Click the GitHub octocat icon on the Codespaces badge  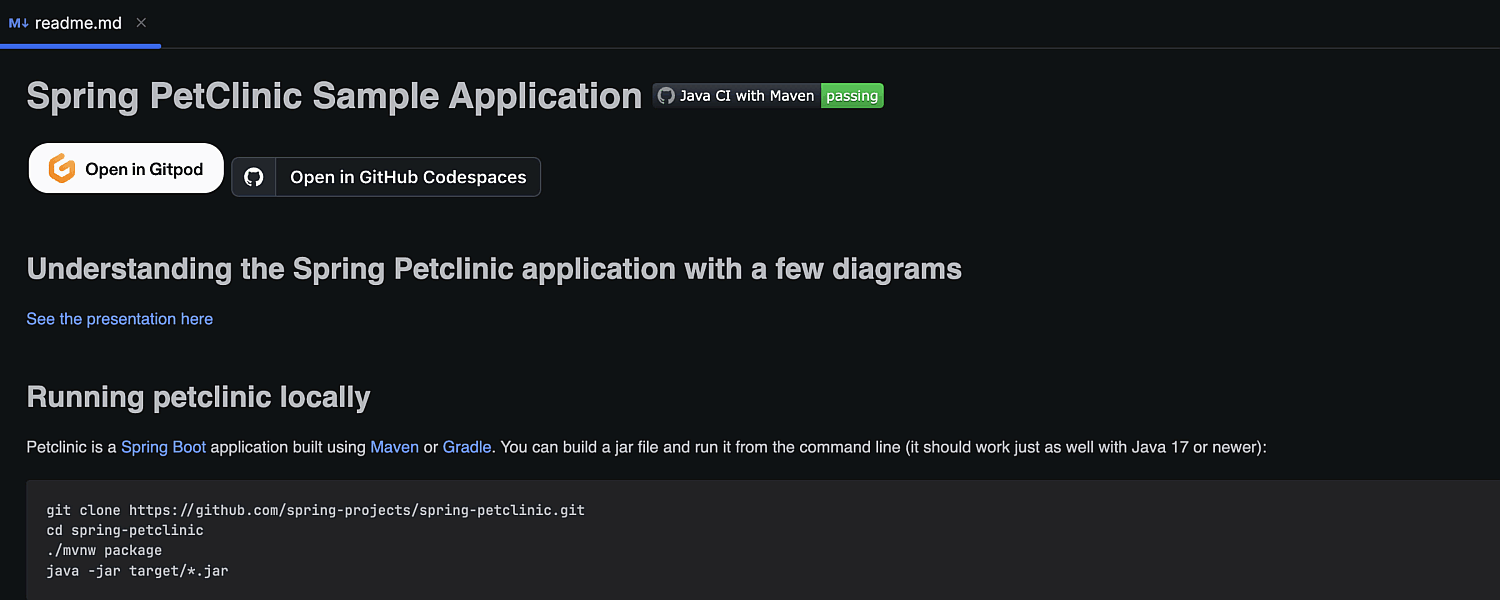pos(253,176)
